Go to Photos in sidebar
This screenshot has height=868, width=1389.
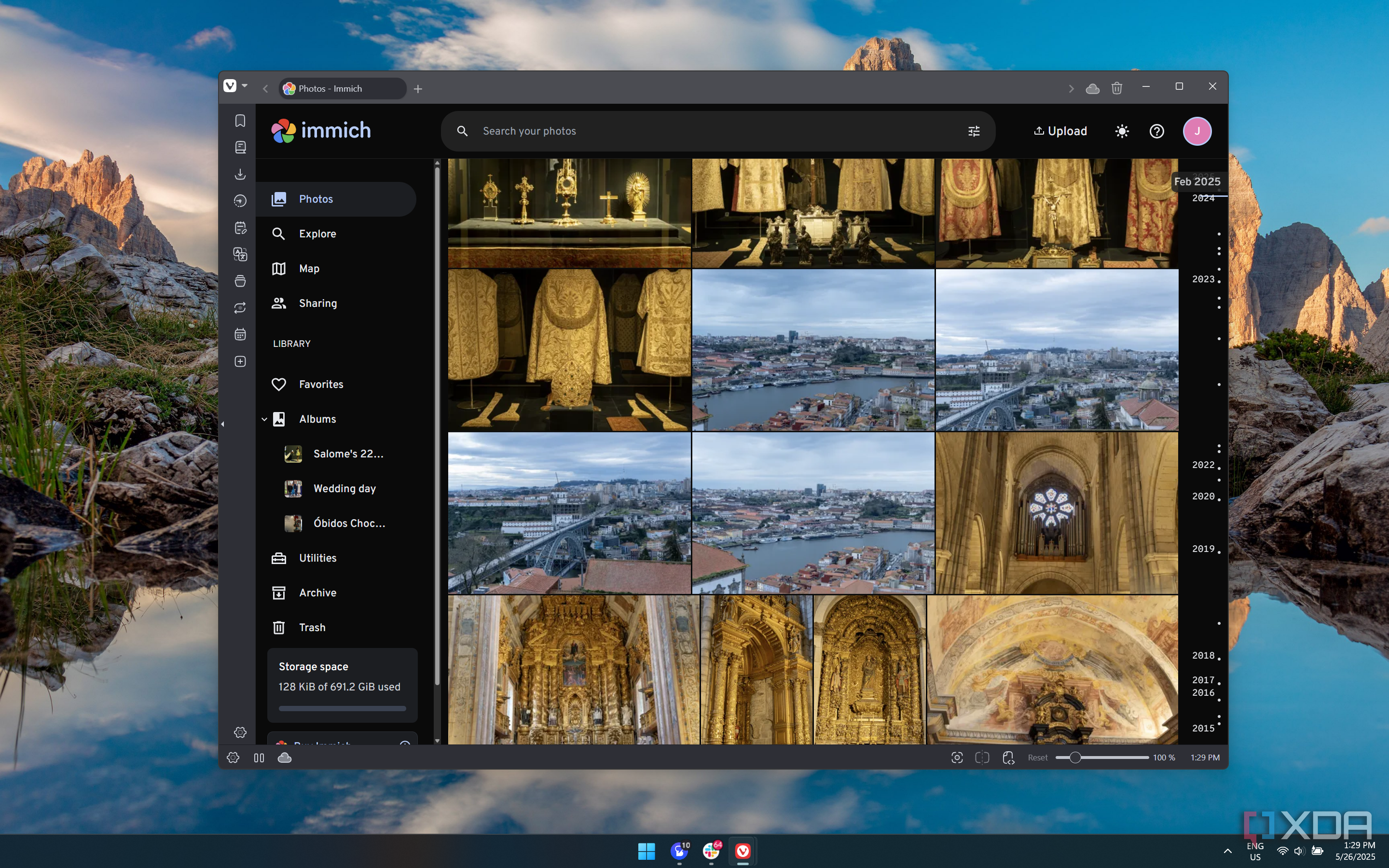[336, 199]
